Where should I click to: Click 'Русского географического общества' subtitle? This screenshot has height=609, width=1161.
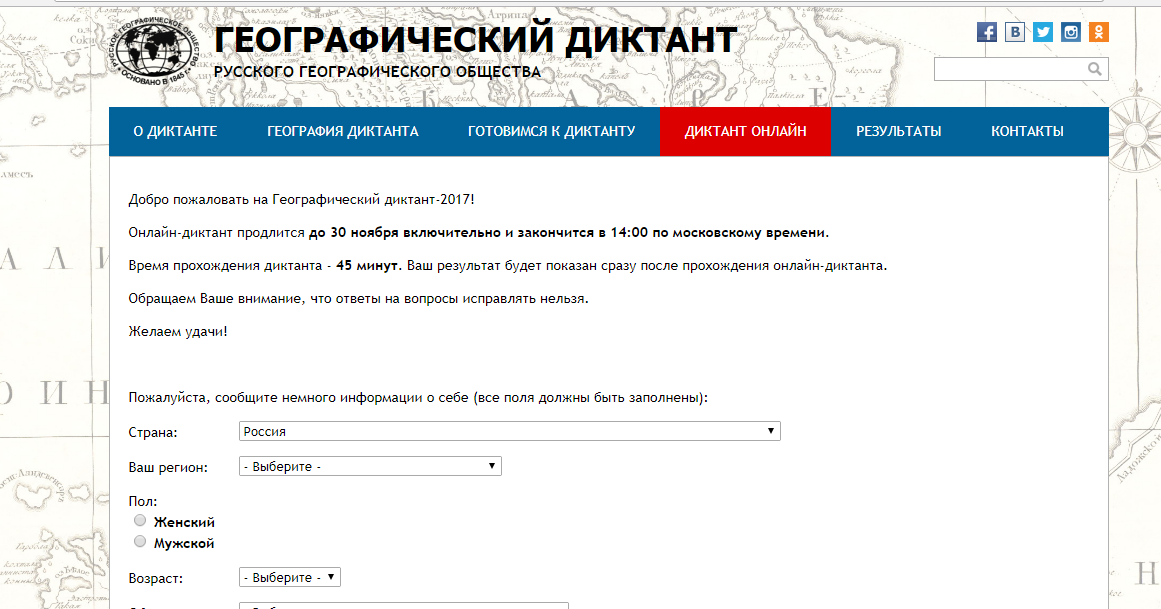click(378, 72)
